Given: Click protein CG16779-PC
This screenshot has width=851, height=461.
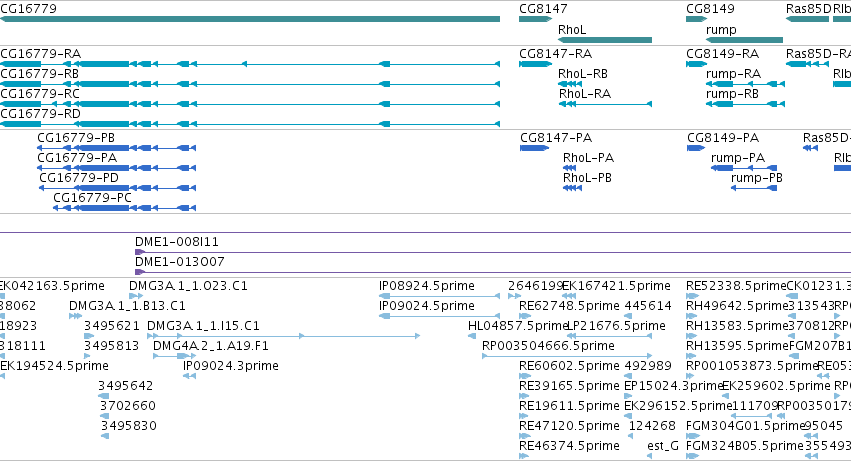Looking at the screenshot, I should pos(124,208).
